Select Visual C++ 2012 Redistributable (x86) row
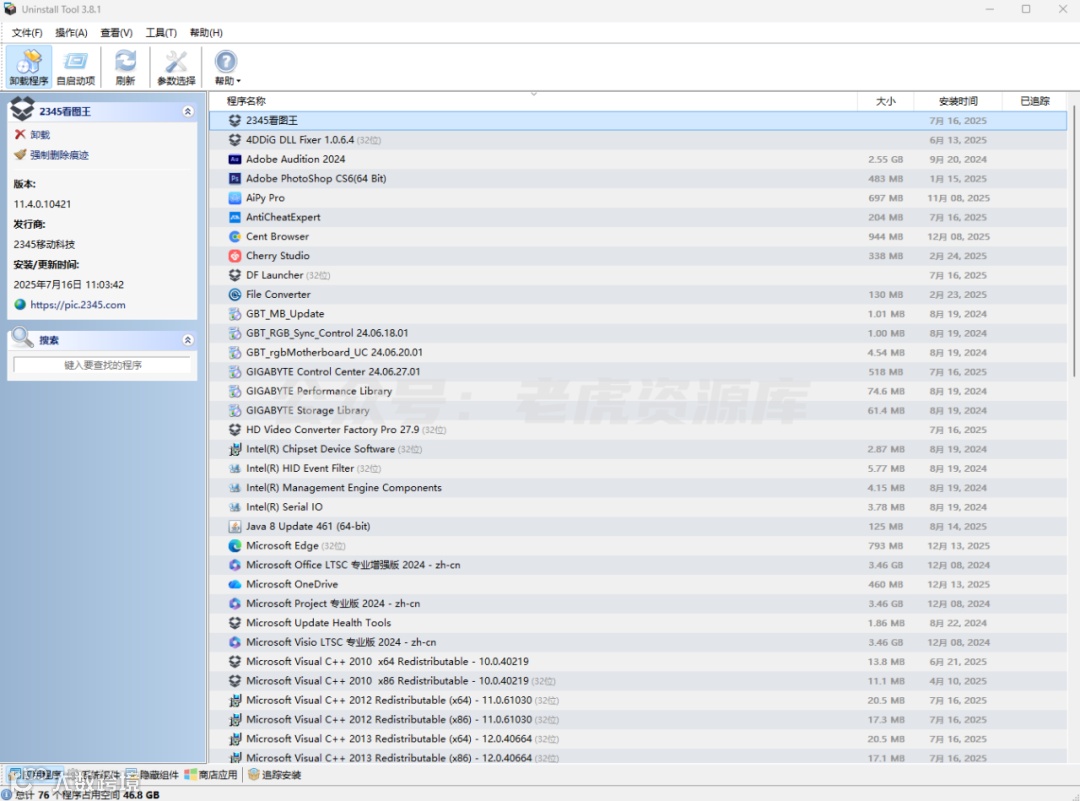The image size is (1080, 801). (x=638, y=719)
